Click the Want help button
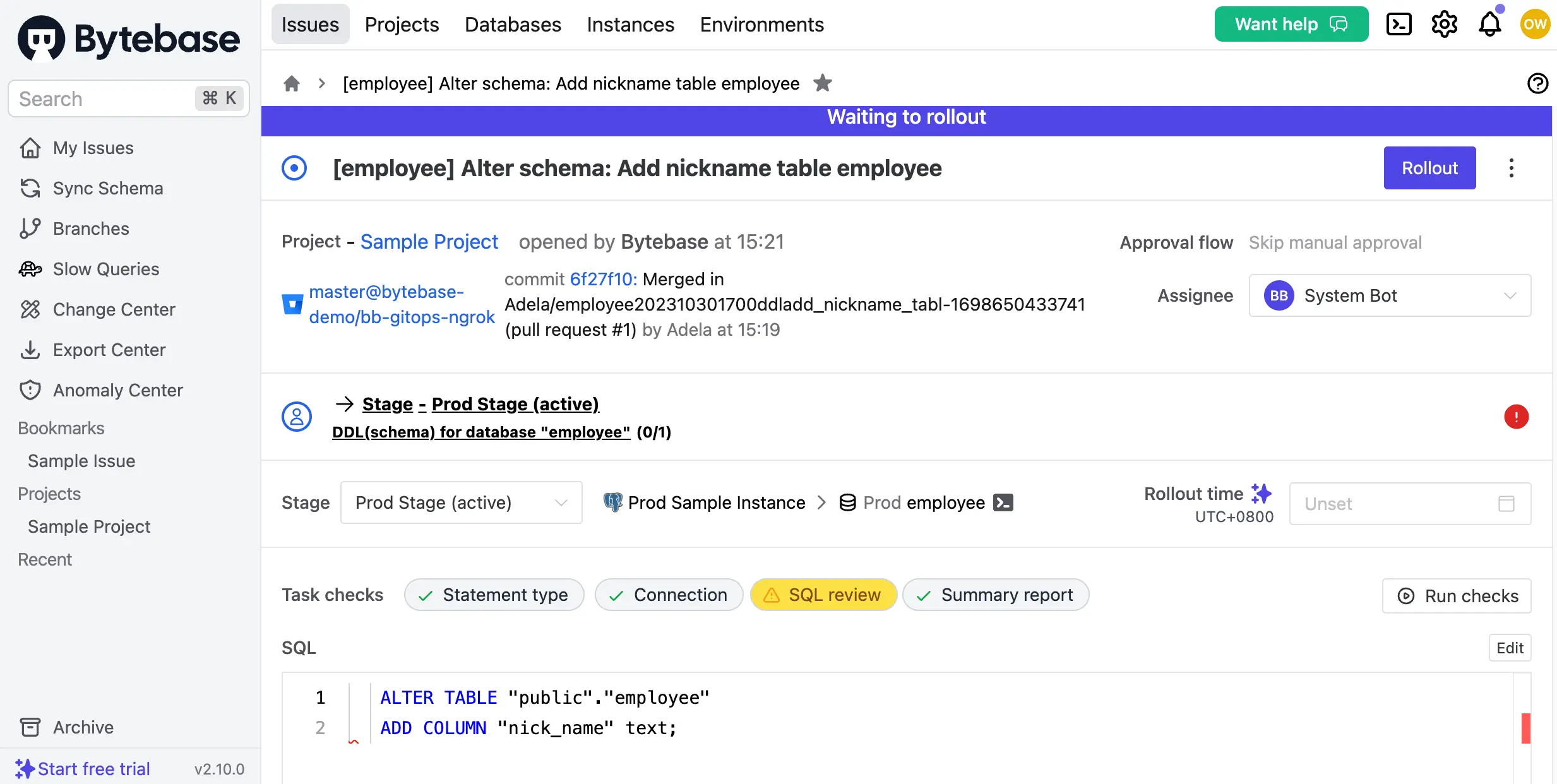The width and height of the screenshot is (1557, 784). pos(1291,25)
